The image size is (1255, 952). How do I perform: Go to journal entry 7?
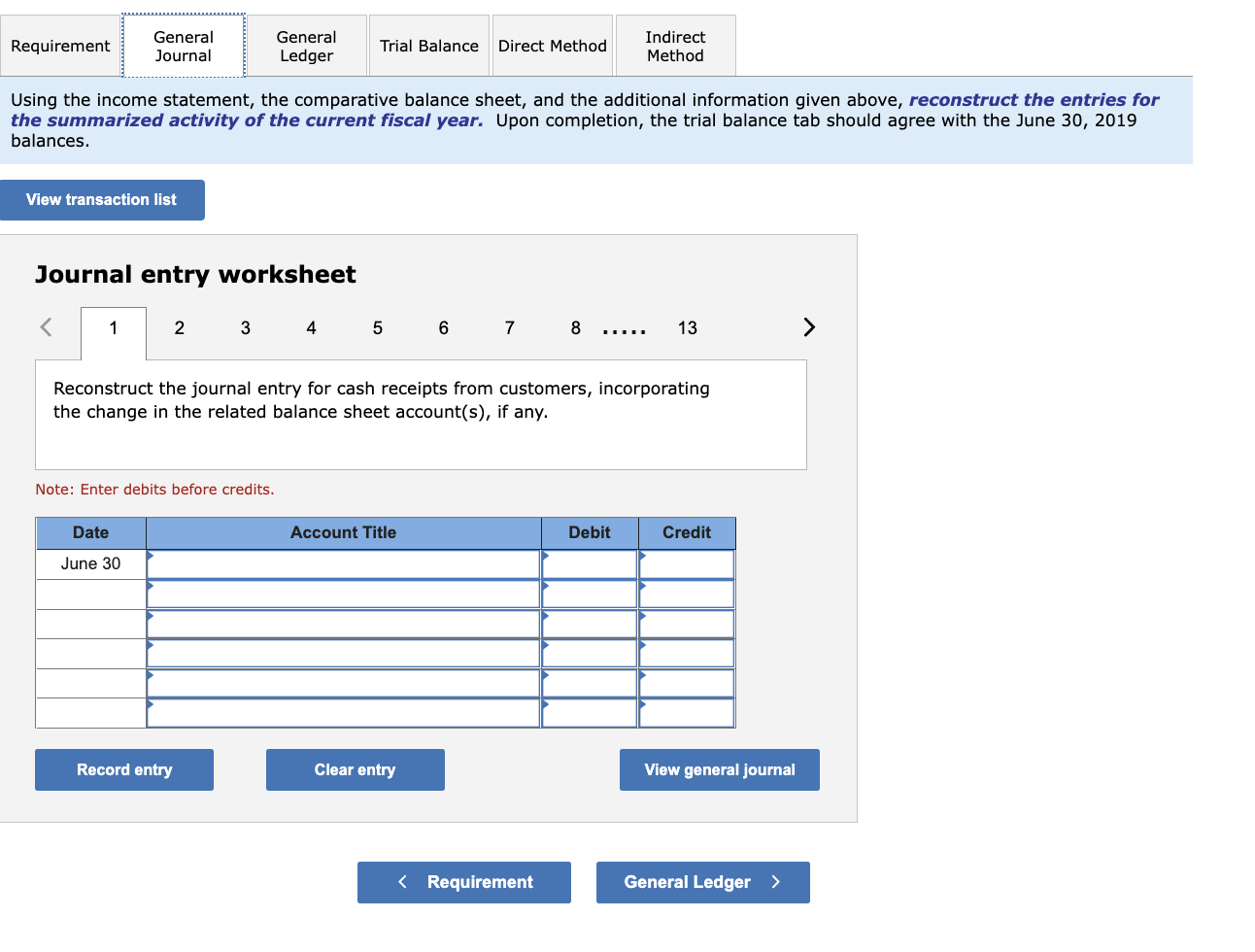point(510,328)
